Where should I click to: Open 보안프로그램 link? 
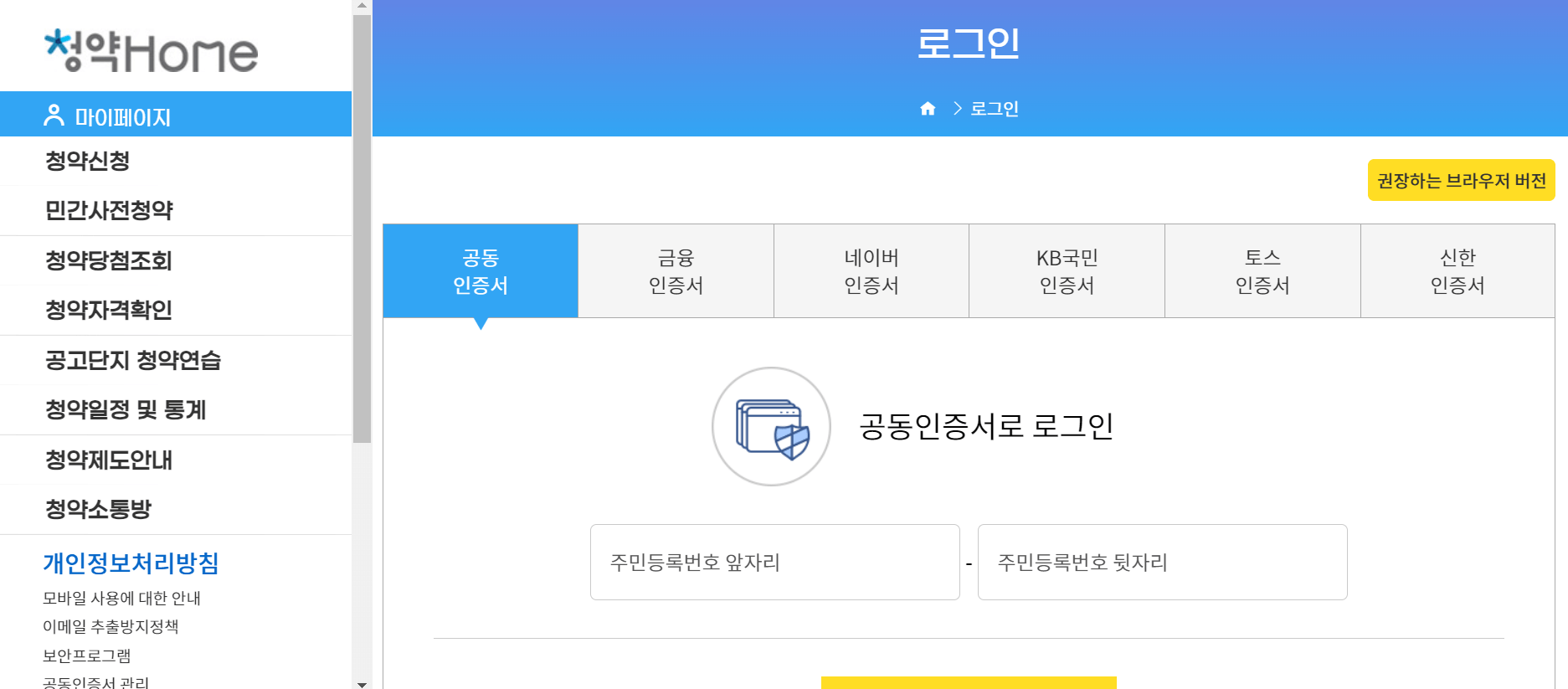tap(87, 656)
